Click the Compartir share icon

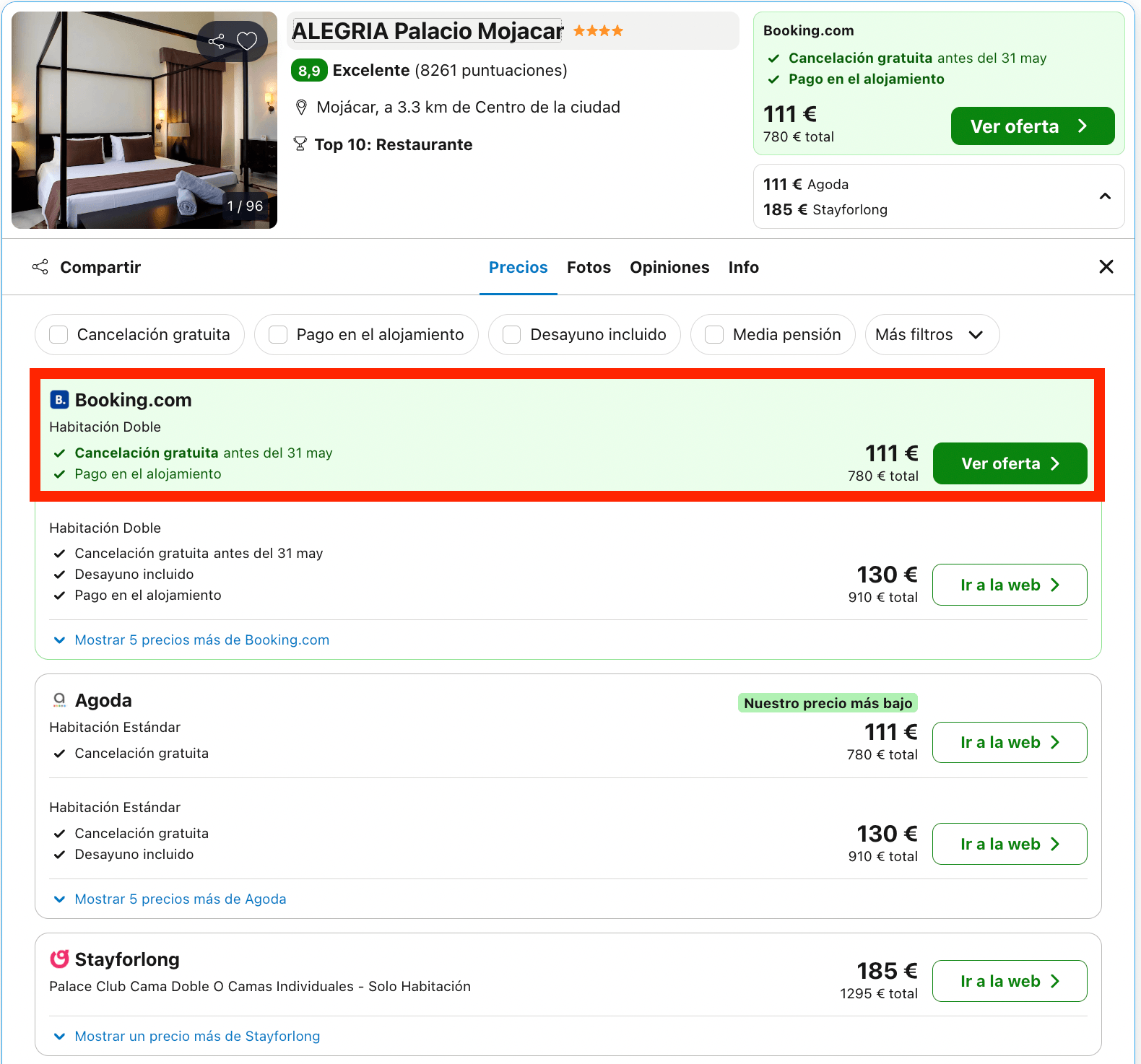[x=40, y=267]
